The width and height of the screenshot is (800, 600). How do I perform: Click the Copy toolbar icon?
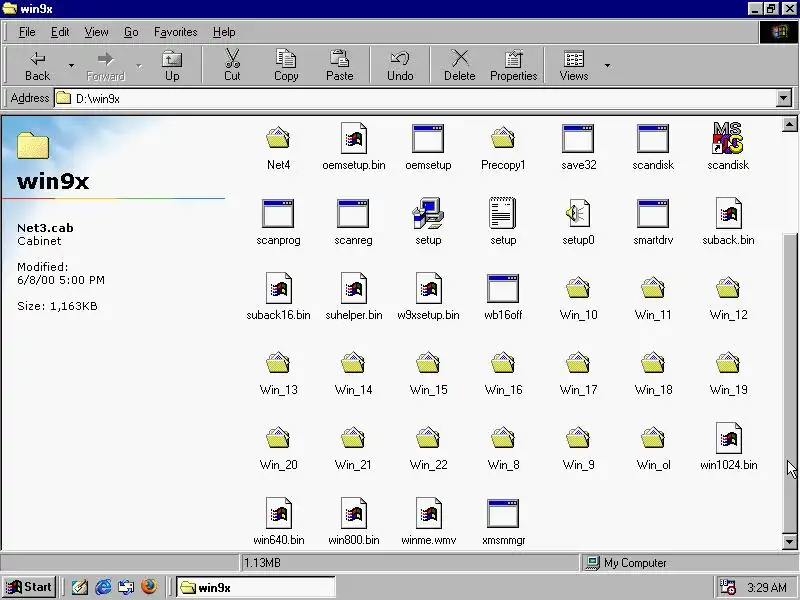tap(286, 59)
